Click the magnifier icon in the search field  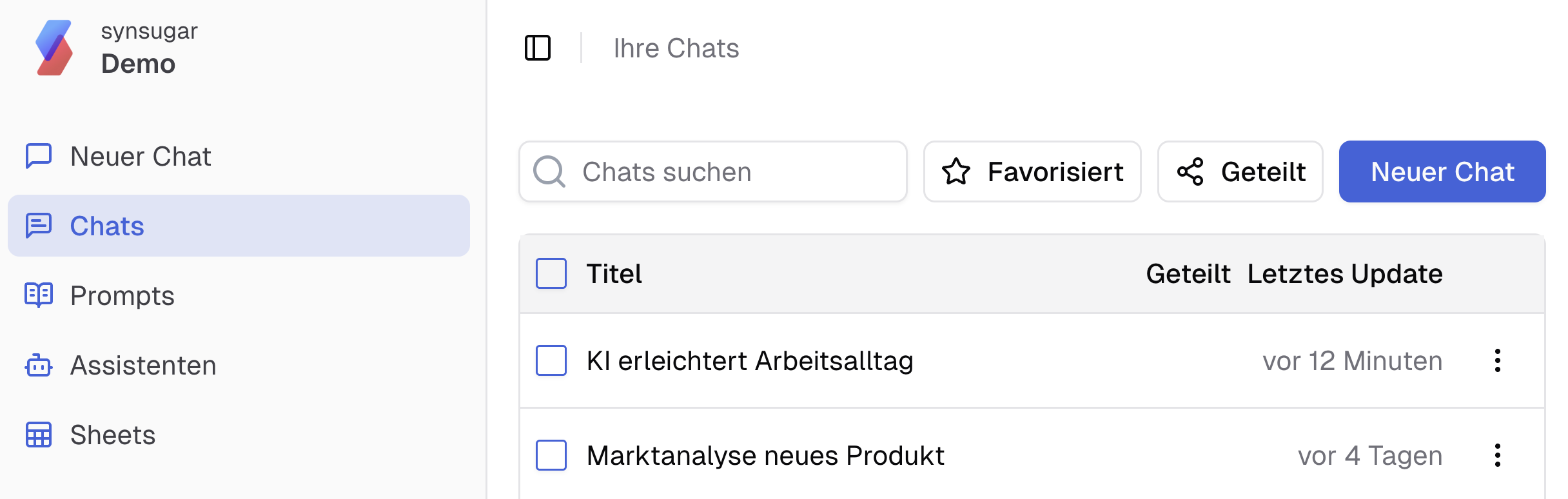(x=549, y=171)
